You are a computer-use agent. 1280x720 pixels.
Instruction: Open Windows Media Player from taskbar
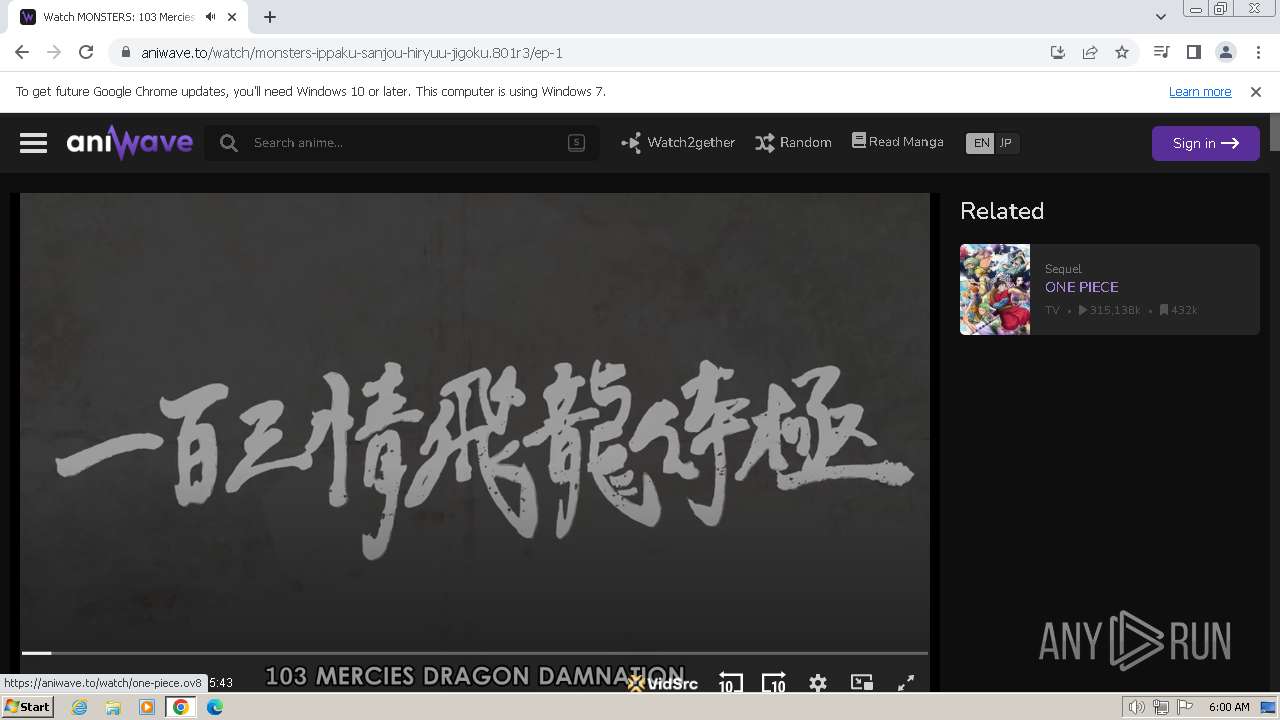tap(147, 707)
